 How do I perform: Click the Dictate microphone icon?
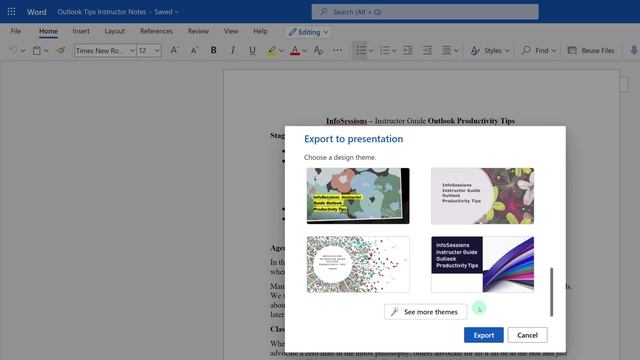tap(634, 50)
